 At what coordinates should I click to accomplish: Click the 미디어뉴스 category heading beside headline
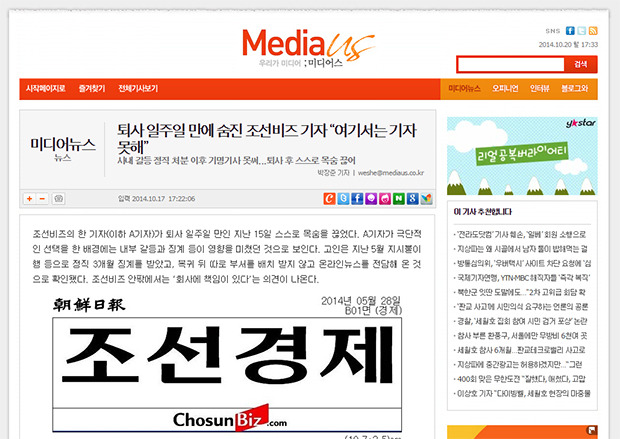(63, 145)
